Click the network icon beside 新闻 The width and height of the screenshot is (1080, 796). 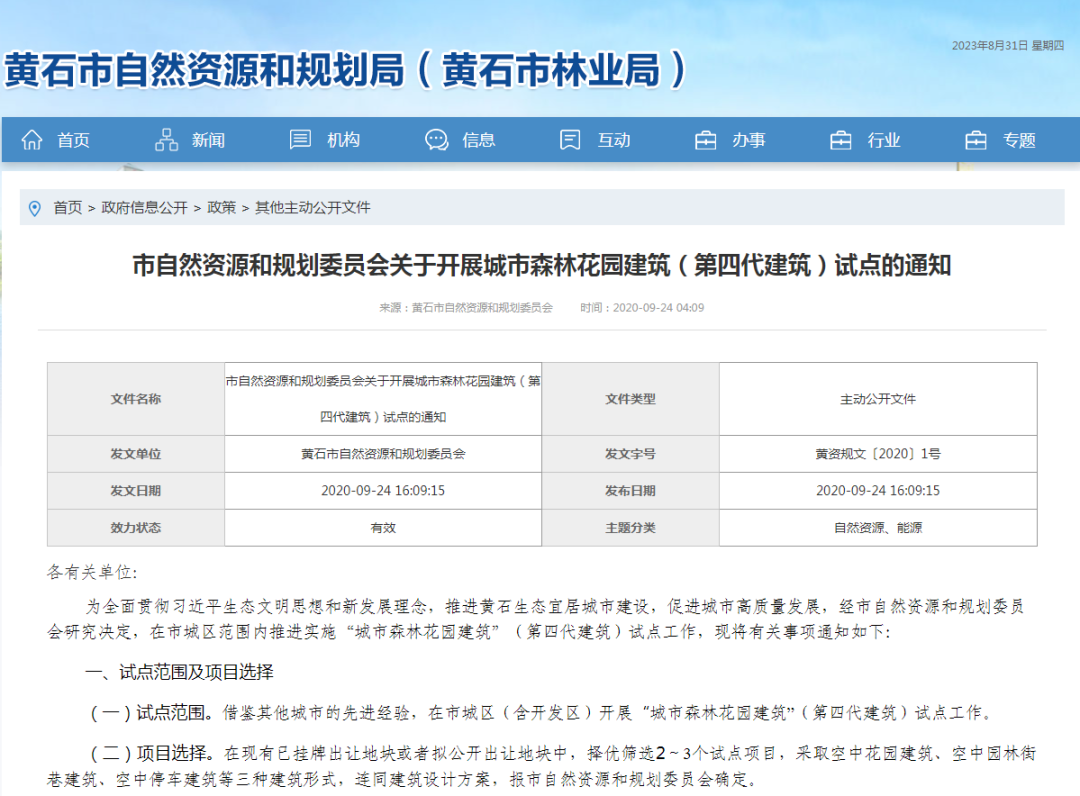(x=166, y=140)
